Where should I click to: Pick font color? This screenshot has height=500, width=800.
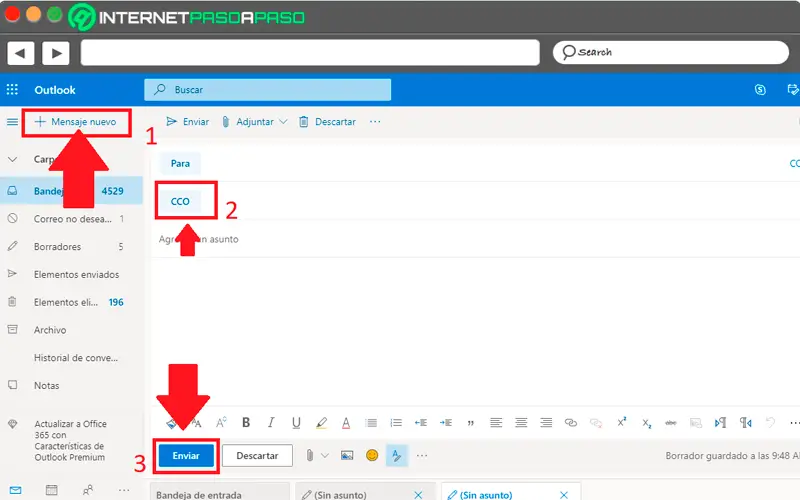pyautogui.click(x=346, y=422)
